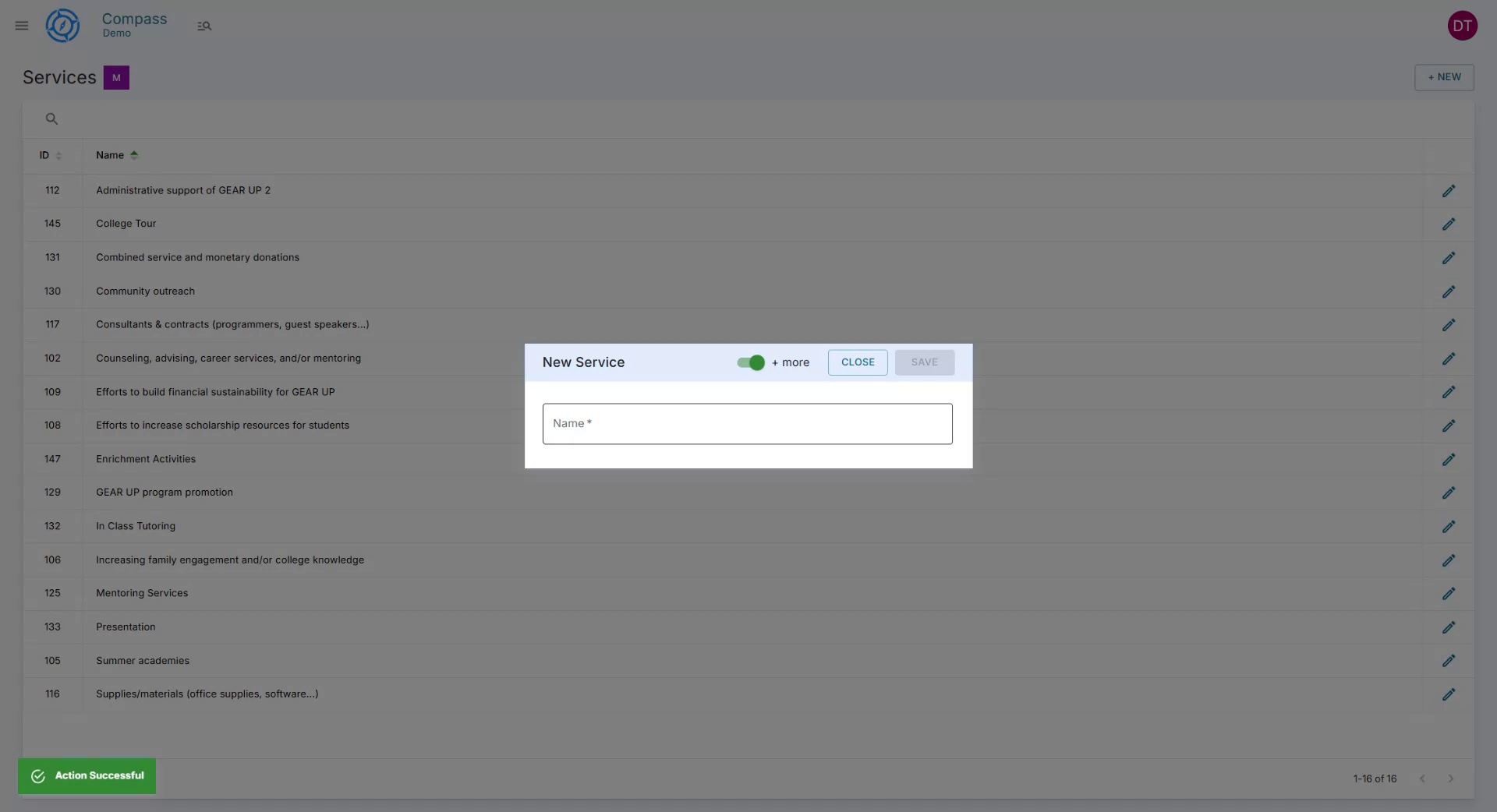Click the search icon above the services table
Viewport: 1497px width, 812px height.
click(51, 118)
